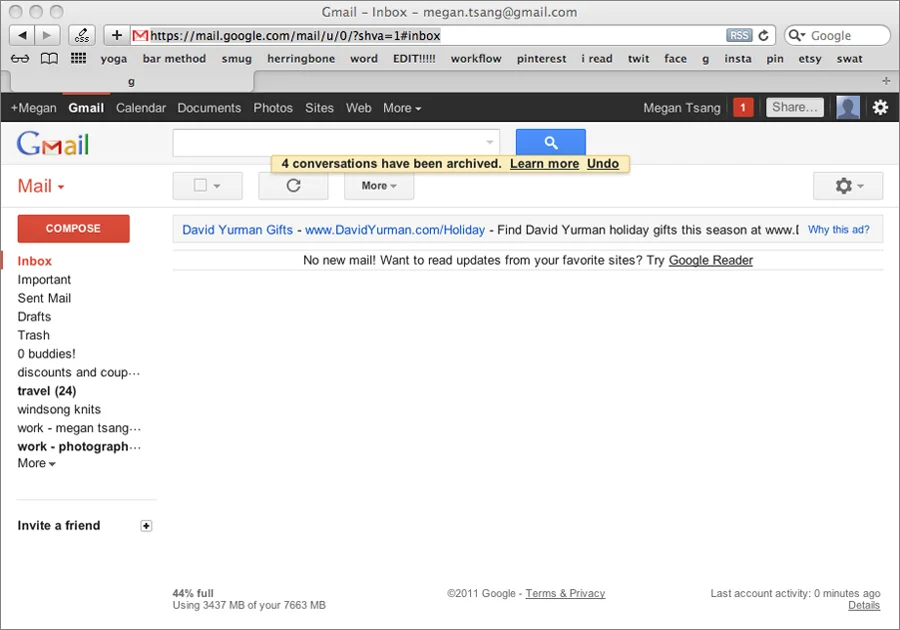Open Sent Mail folder
The image size is (900, 630).
click(x=44, y=298)
